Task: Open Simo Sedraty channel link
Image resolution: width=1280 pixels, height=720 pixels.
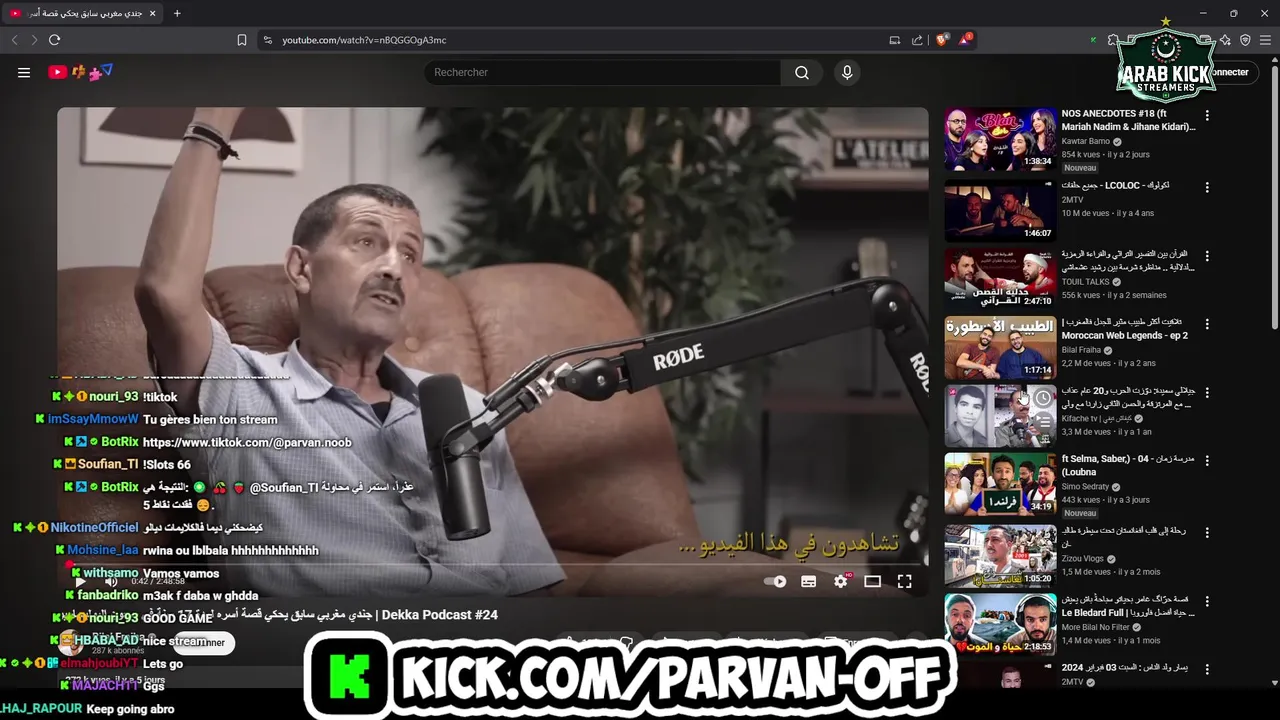Action: click(x=1085, y=486)
